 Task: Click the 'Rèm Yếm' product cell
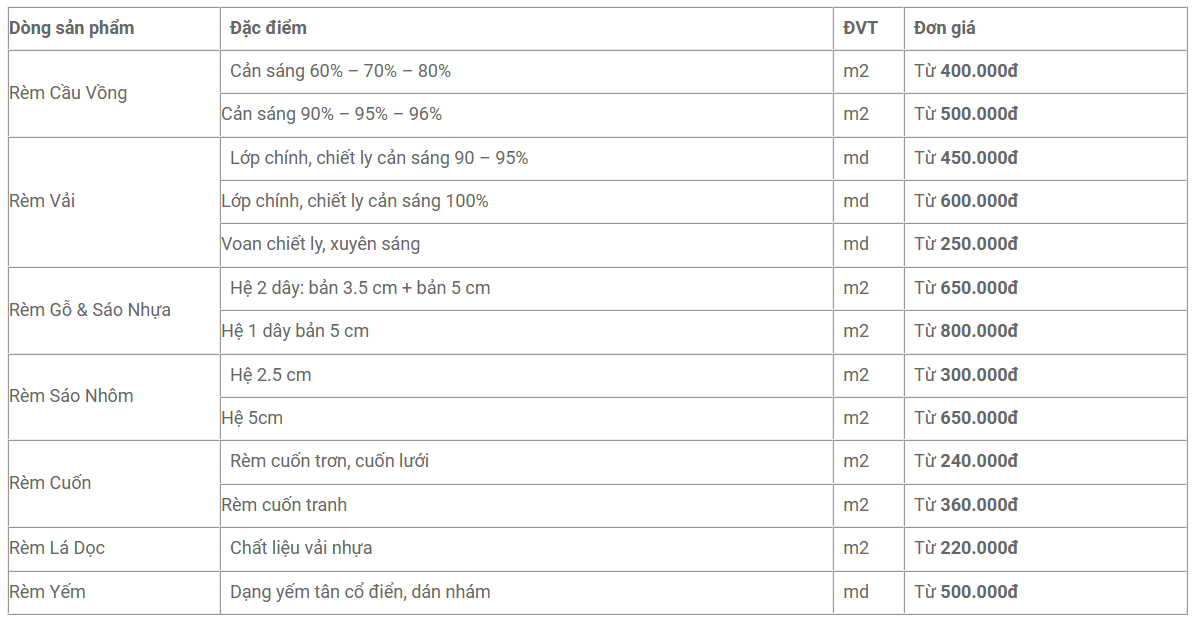click(47, 592)
